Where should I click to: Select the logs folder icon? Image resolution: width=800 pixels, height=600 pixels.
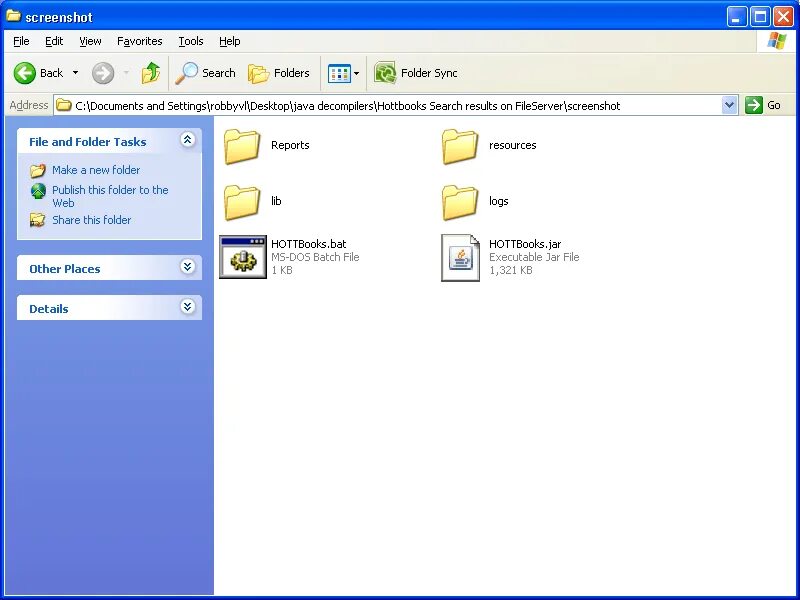point(460,202)
